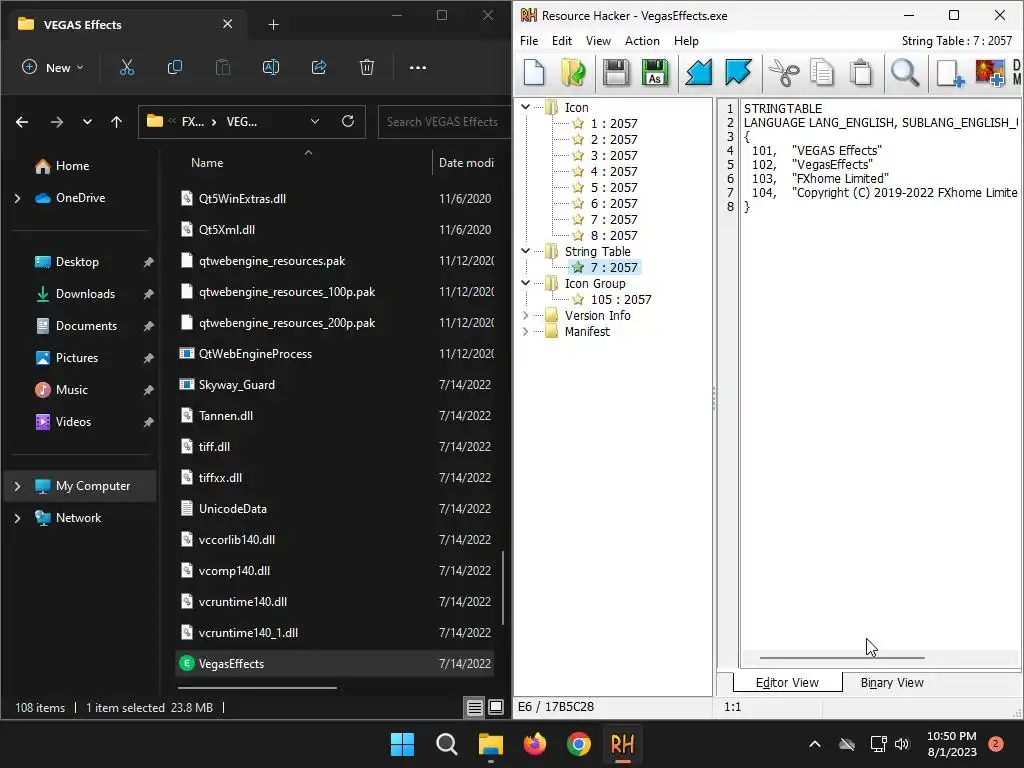Screen dimensions: 1024x768
Task: Click the New button in File Explorer
Action: pos(52,67)
